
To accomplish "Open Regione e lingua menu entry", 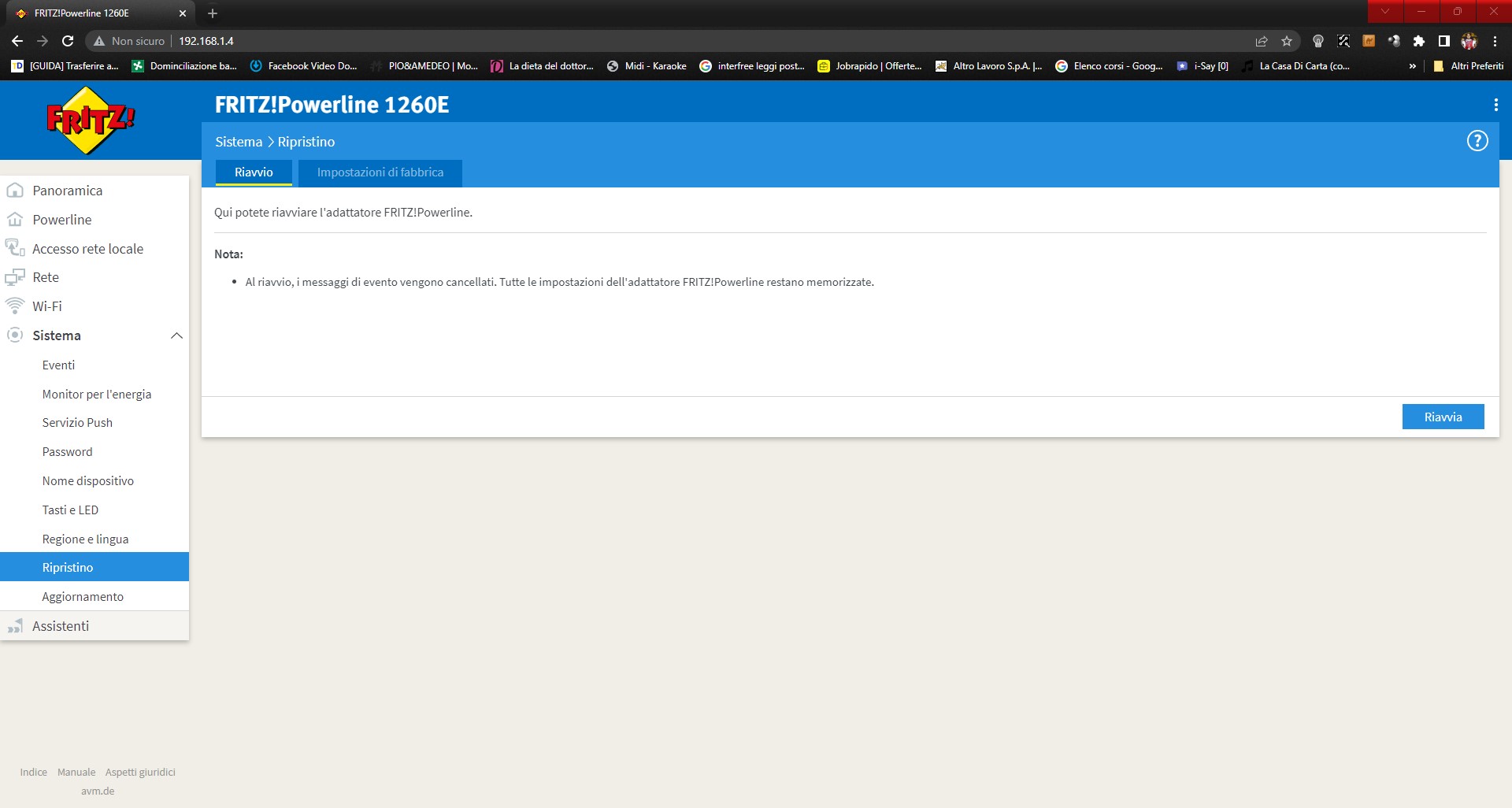I will click(85, 539).
